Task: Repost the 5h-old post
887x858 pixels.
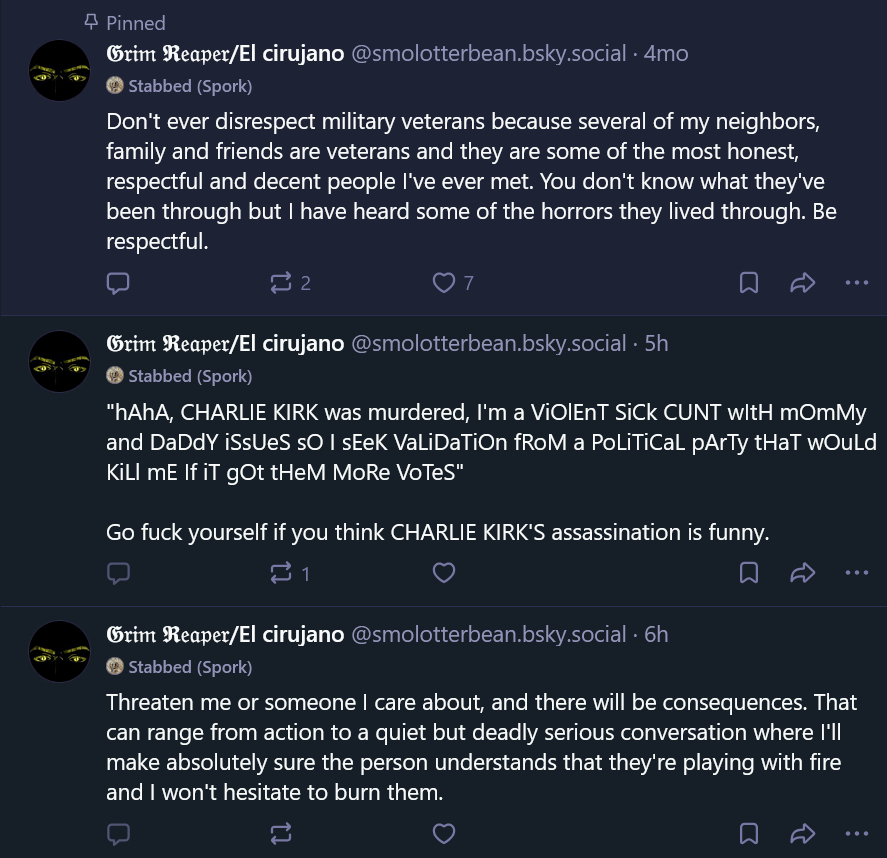Action: point(281,573)
